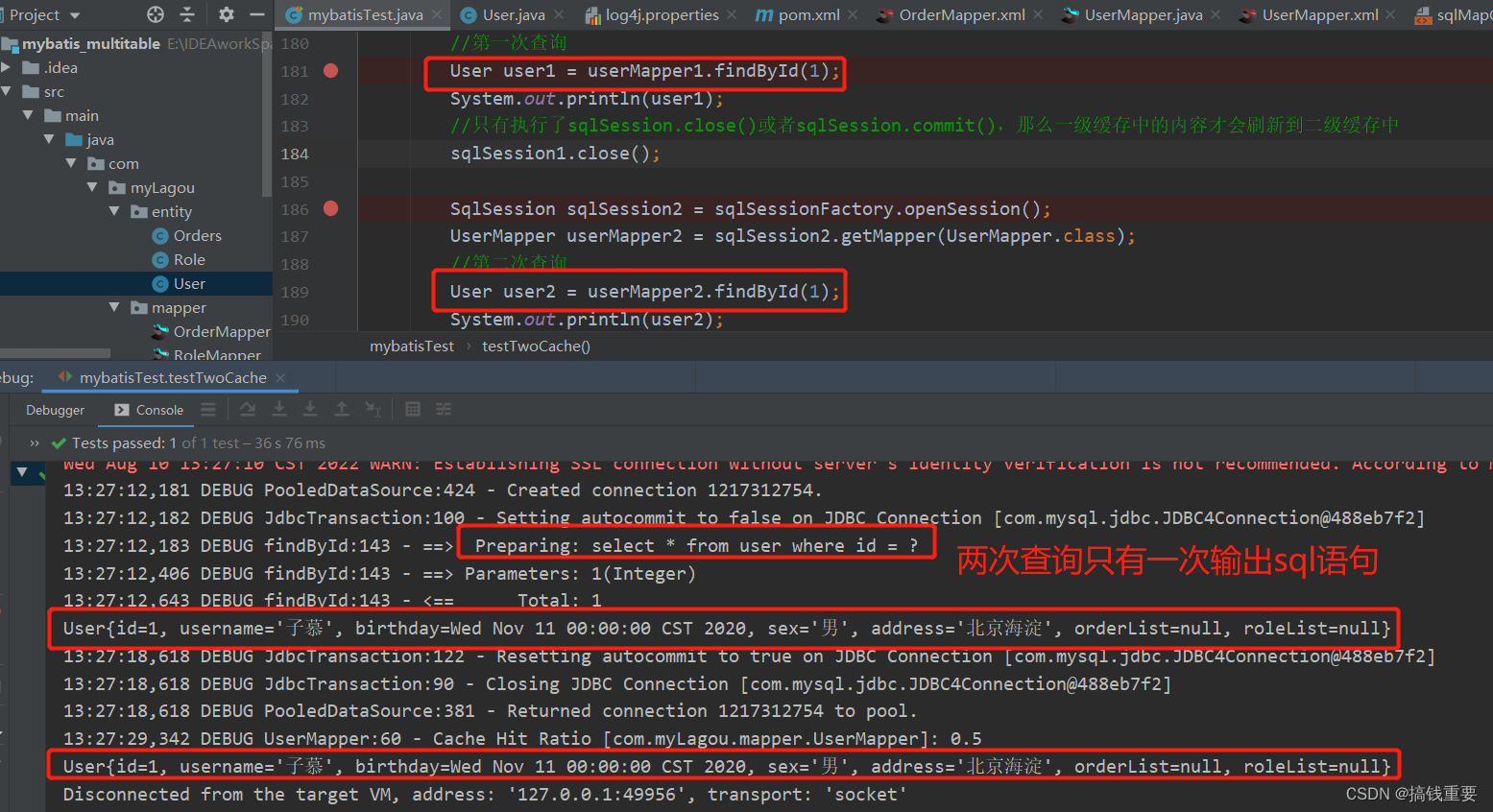Expand the test results tree chevrons

point(35,443)
